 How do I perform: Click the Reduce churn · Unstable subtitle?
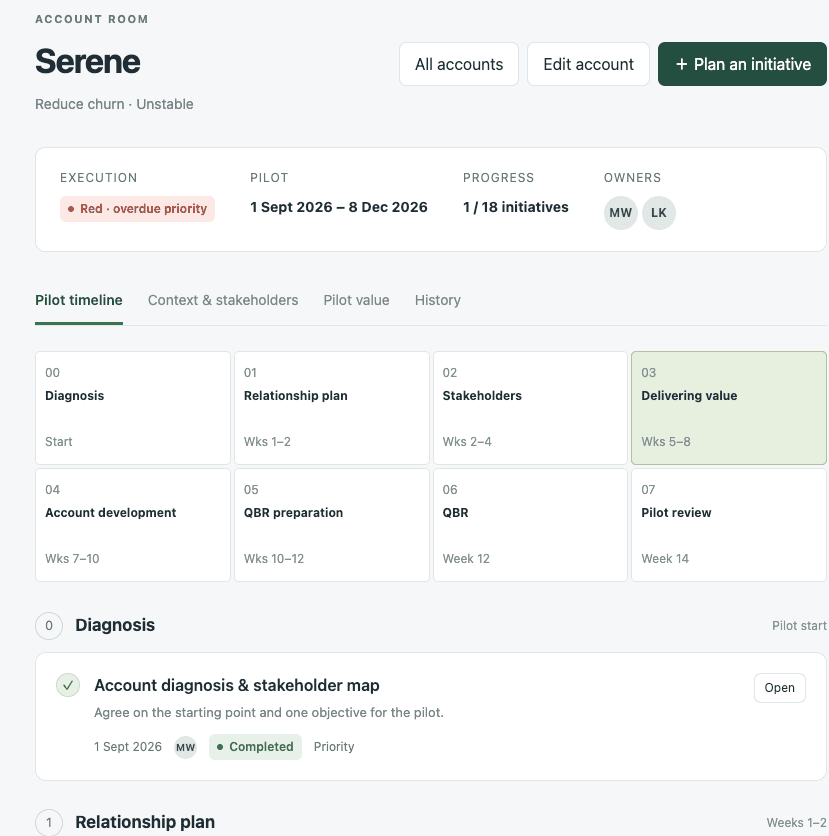click(x=114, y=104)
